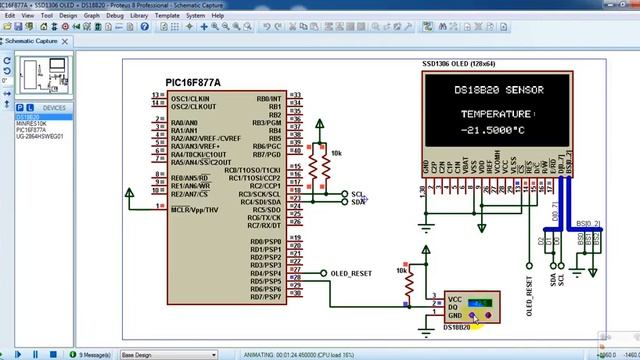
Task: Click the DS18B20 temperature decrease button
Action: (x=472, y=315)
